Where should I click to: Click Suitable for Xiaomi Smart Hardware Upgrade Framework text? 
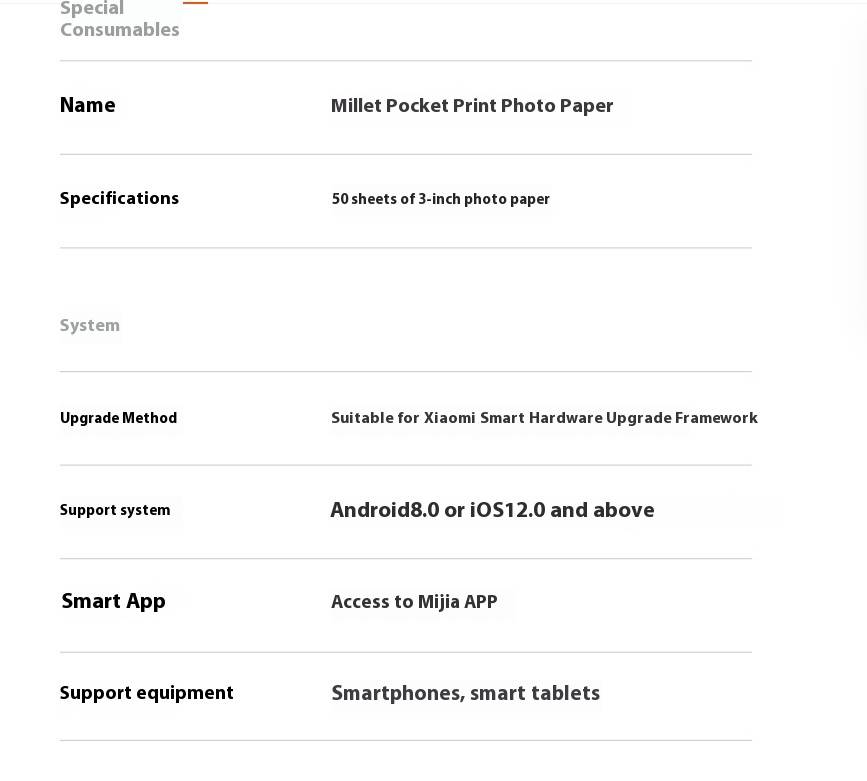click(544, 418)
